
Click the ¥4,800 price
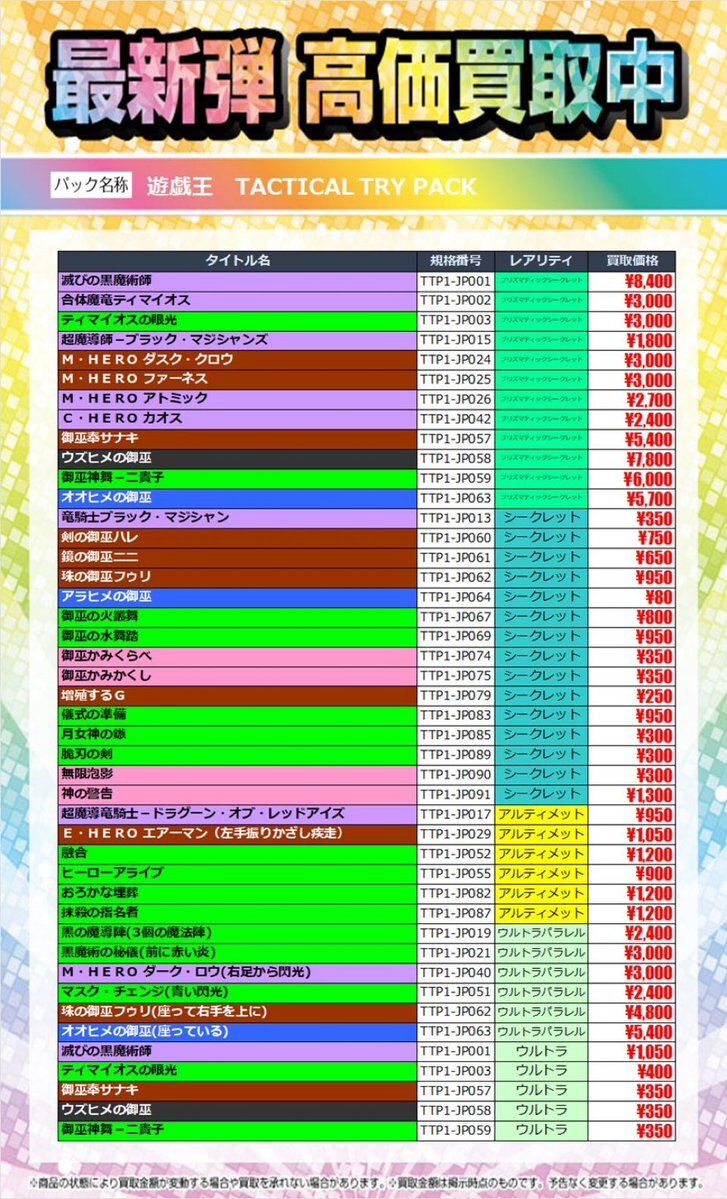click(648, 1012)
